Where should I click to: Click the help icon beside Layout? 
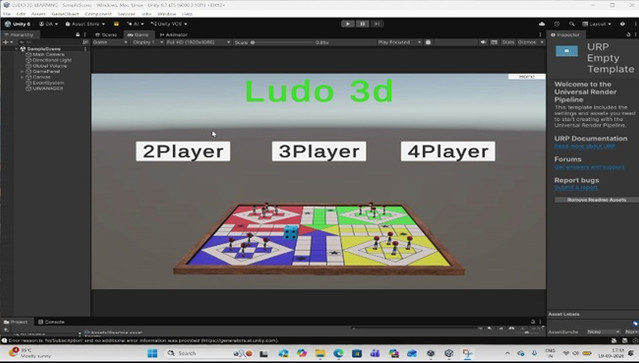tap(622, 24)
